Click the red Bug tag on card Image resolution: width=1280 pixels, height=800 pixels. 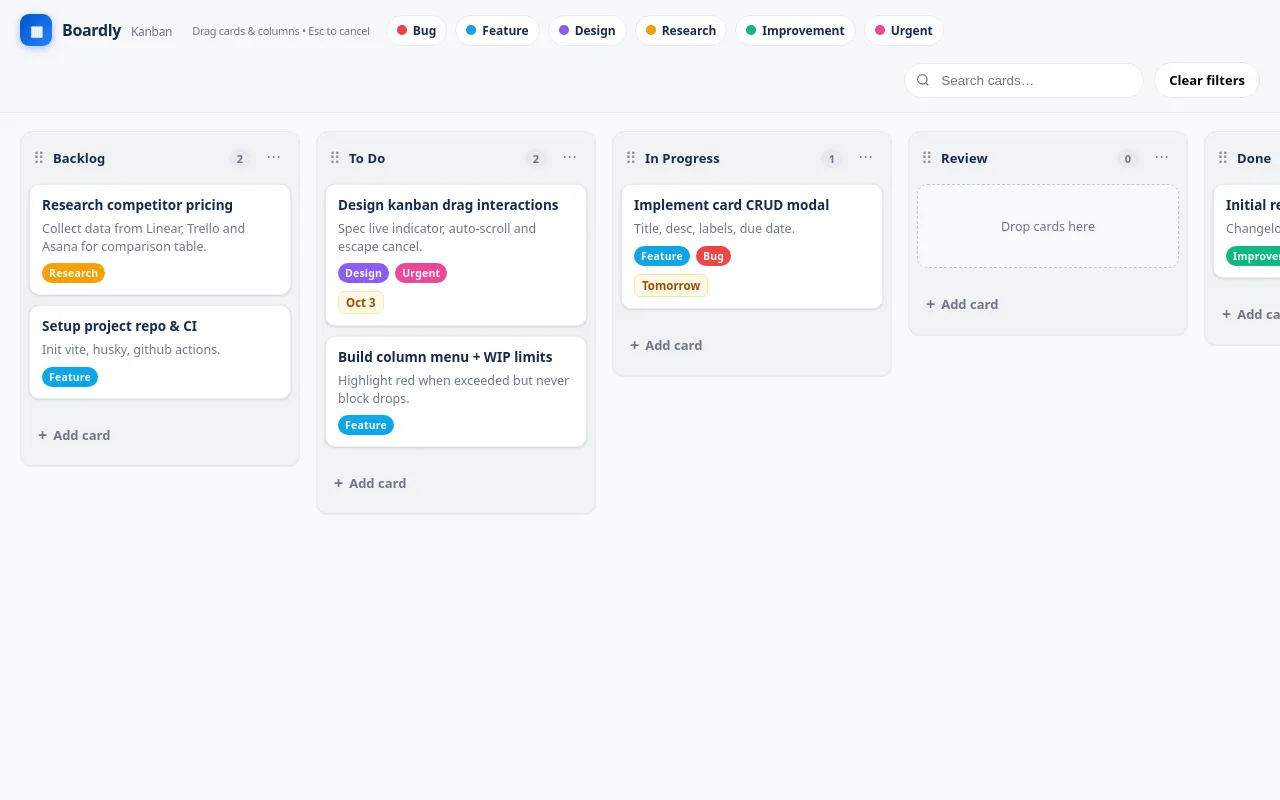tap(713, 256)
